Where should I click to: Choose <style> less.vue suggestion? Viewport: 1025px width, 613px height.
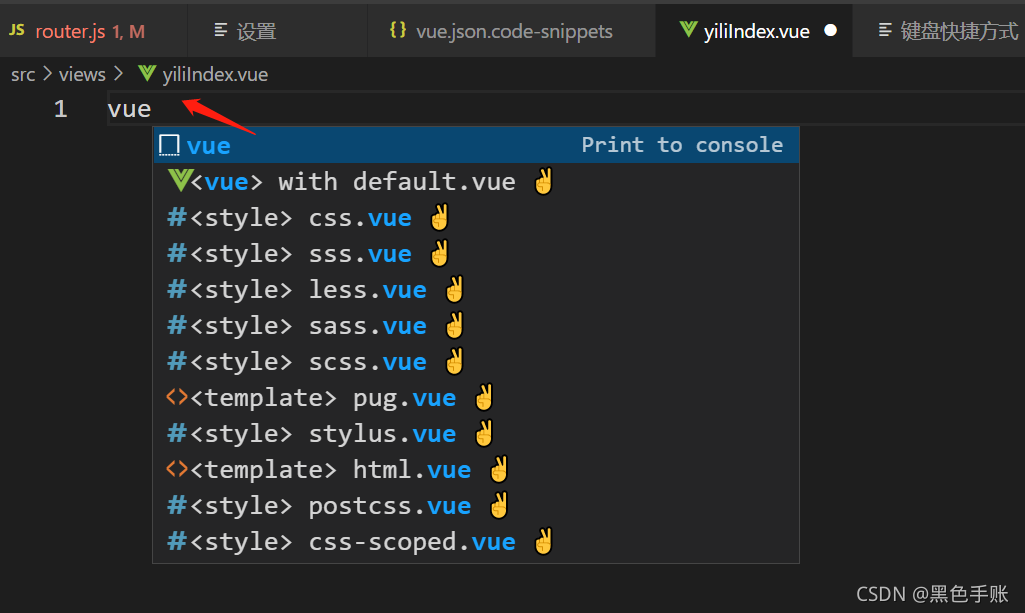pyautogui.click(x=476, y=289)
